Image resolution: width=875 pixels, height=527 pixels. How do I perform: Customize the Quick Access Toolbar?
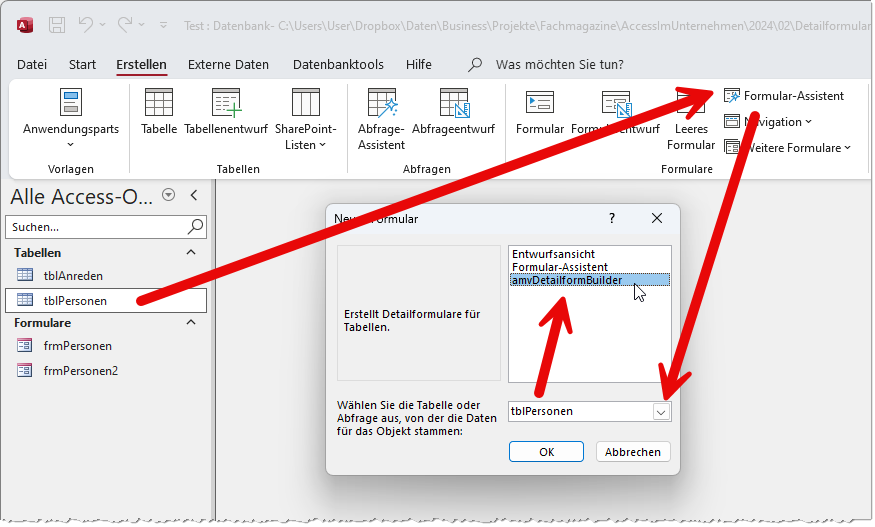click(x=164, y=25)
